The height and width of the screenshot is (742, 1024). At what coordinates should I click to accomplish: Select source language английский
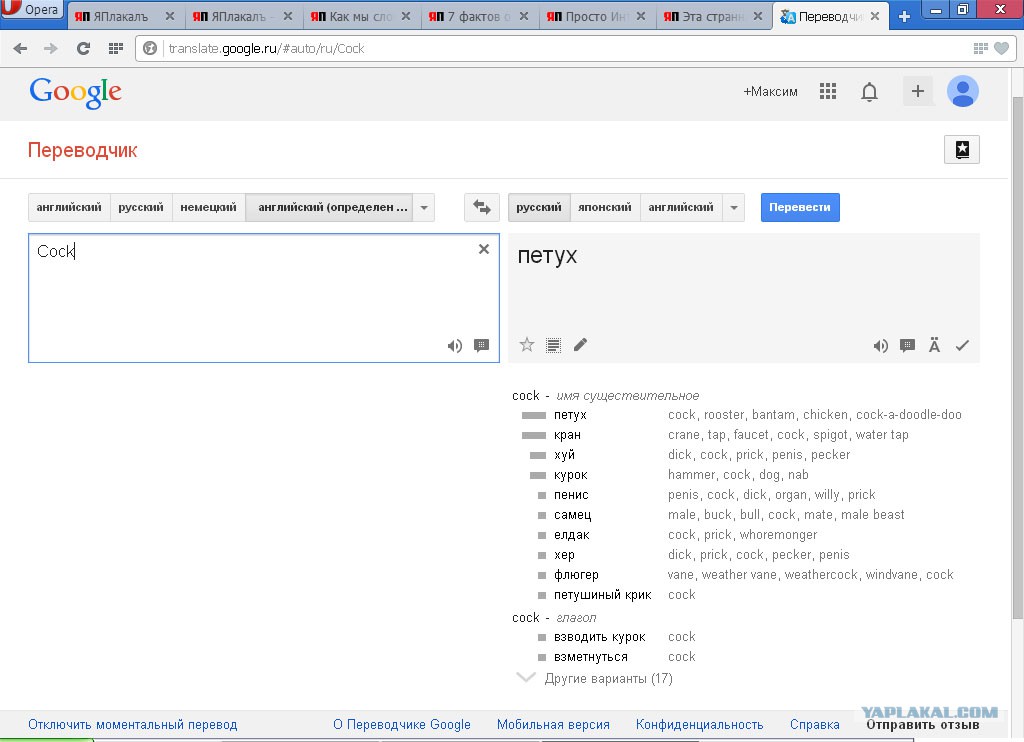pos(69,208)
